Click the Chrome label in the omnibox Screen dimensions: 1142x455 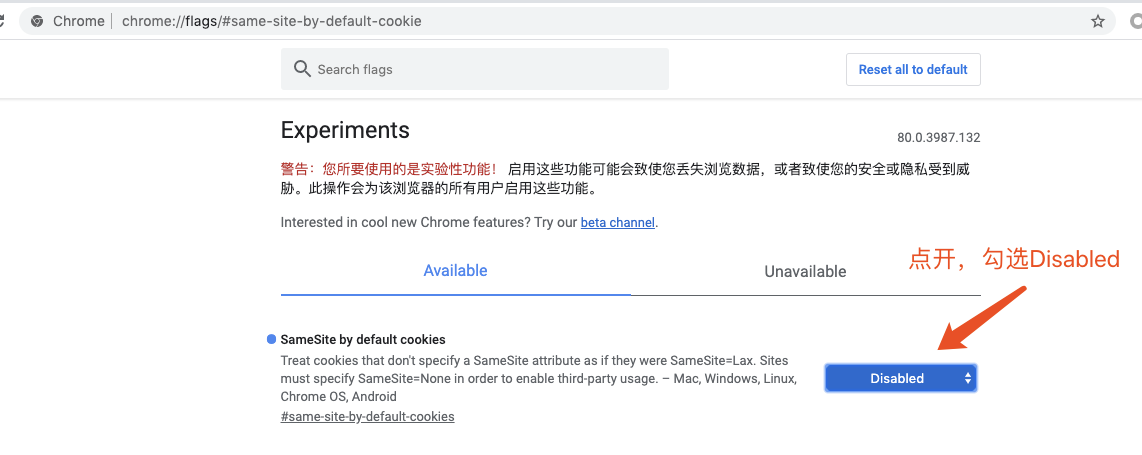tap(79, 21)
